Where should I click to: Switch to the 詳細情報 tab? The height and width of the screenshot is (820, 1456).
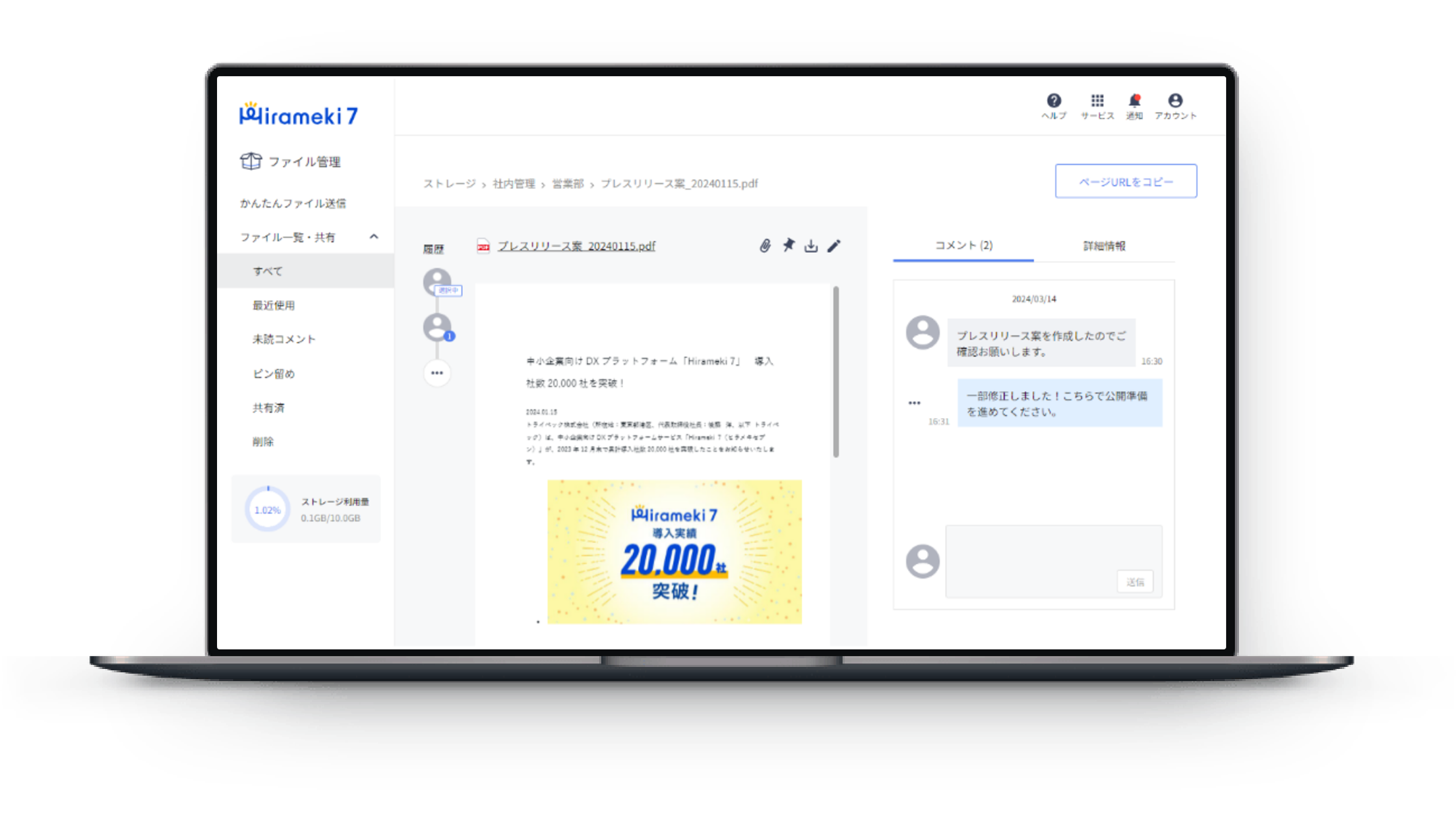coord(1102,246)
